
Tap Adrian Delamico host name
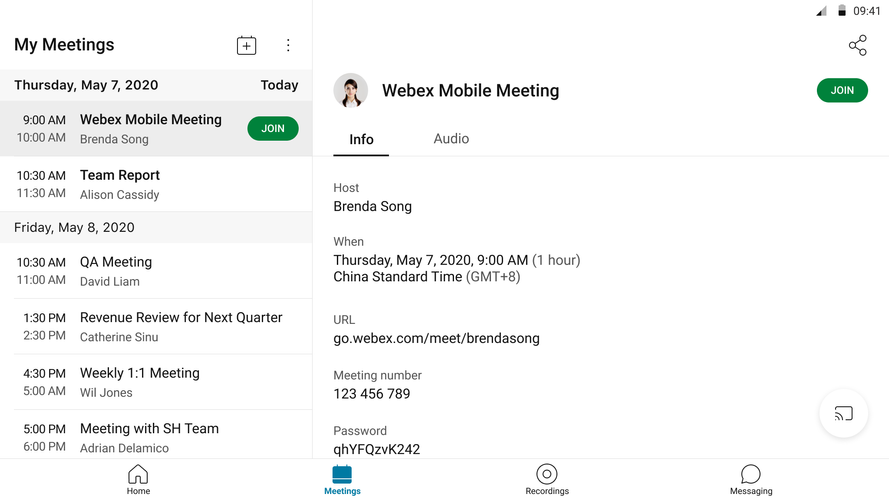(124, 448)
